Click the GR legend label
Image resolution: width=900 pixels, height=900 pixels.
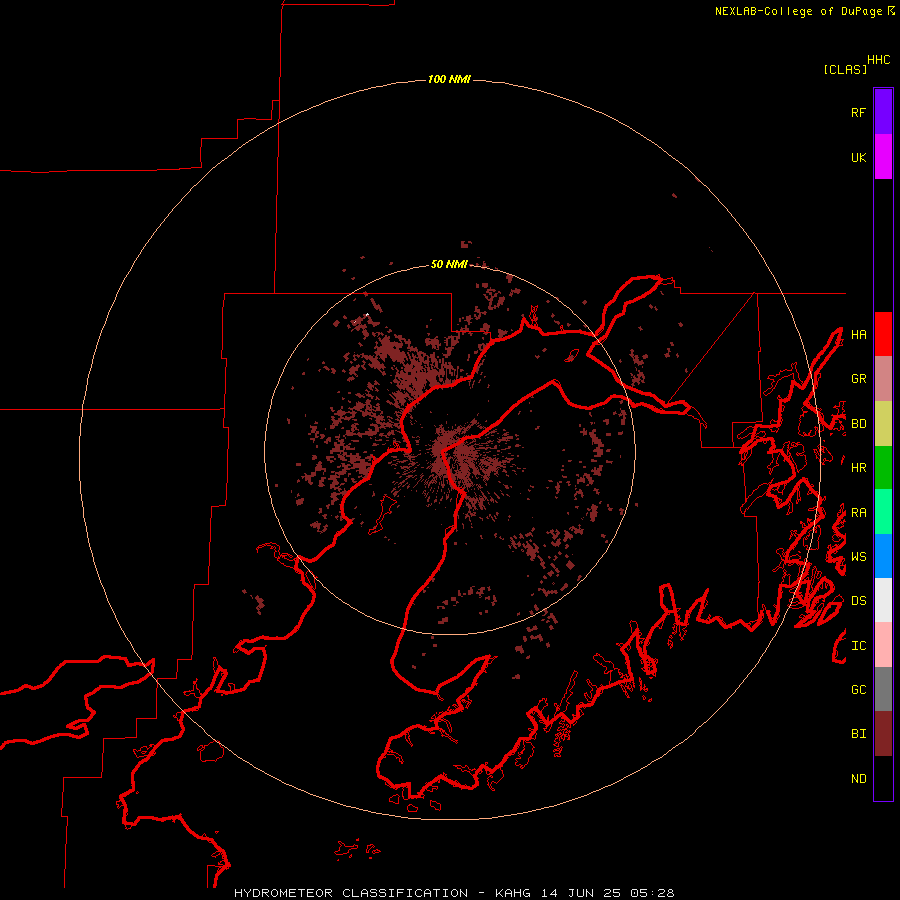click(x=858, y=379)
